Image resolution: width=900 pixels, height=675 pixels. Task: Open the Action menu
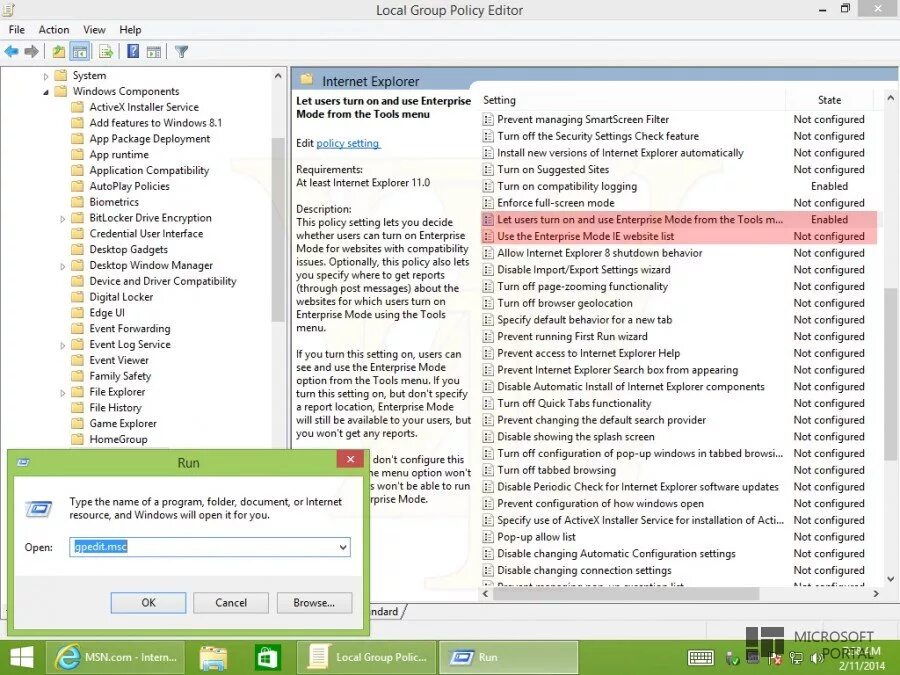tap(54, 30)
